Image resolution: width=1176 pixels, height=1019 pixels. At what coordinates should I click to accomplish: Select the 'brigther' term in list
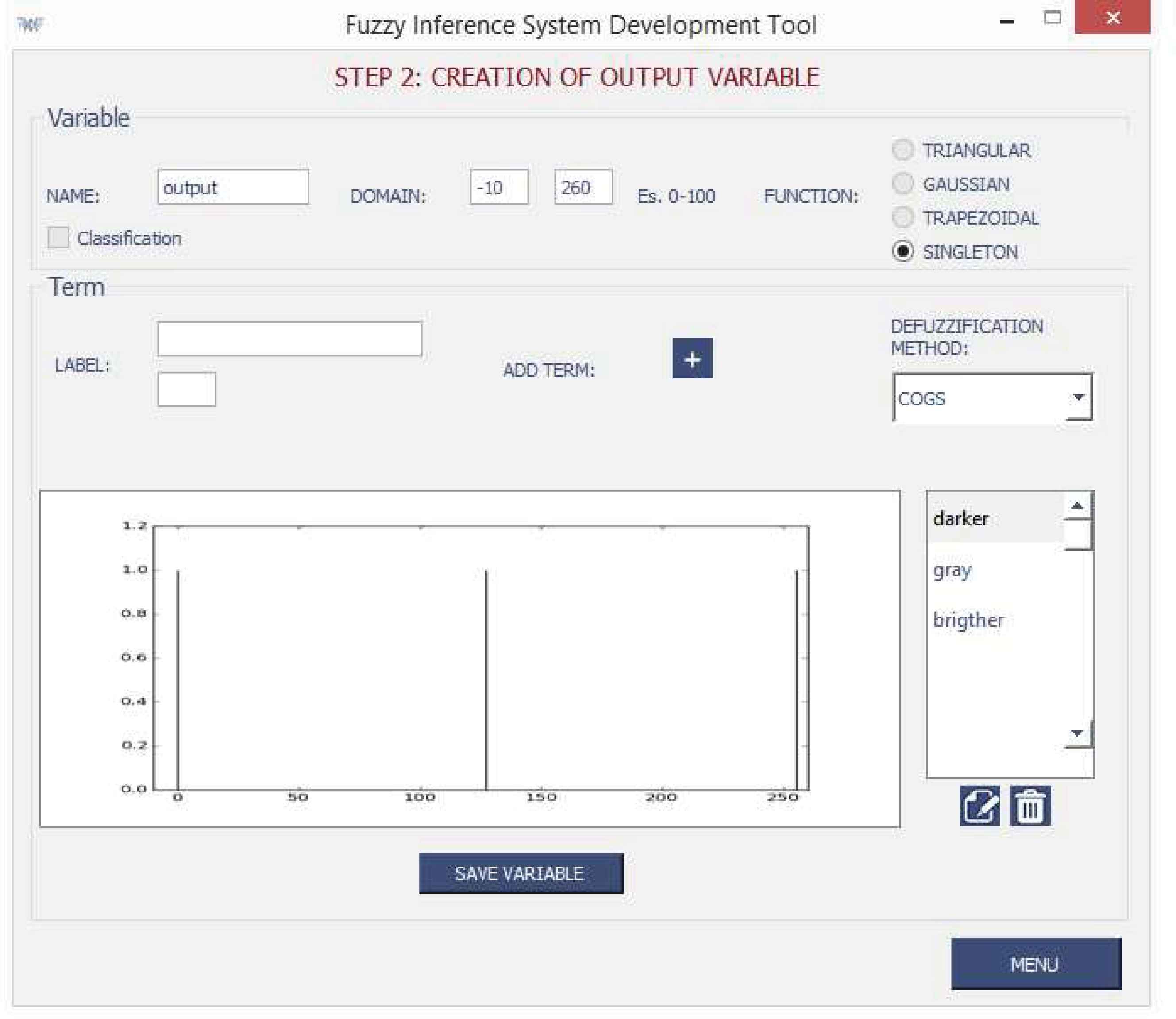pos(968,620)
